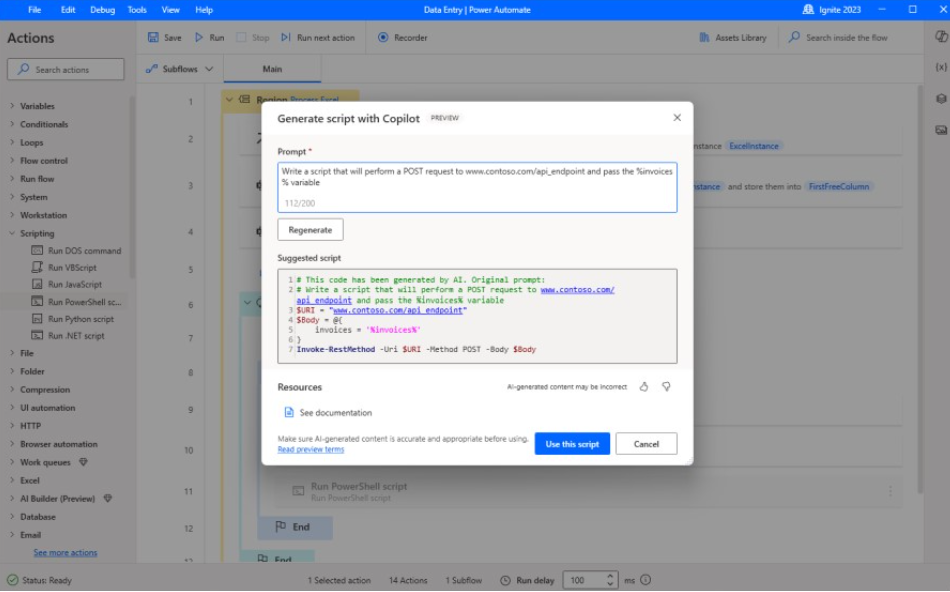Image resolution: width=950 pixels, height=592 pixels.
Task: Expand the Compression action group
Action: pyautogui.click(x=12, y=389)
